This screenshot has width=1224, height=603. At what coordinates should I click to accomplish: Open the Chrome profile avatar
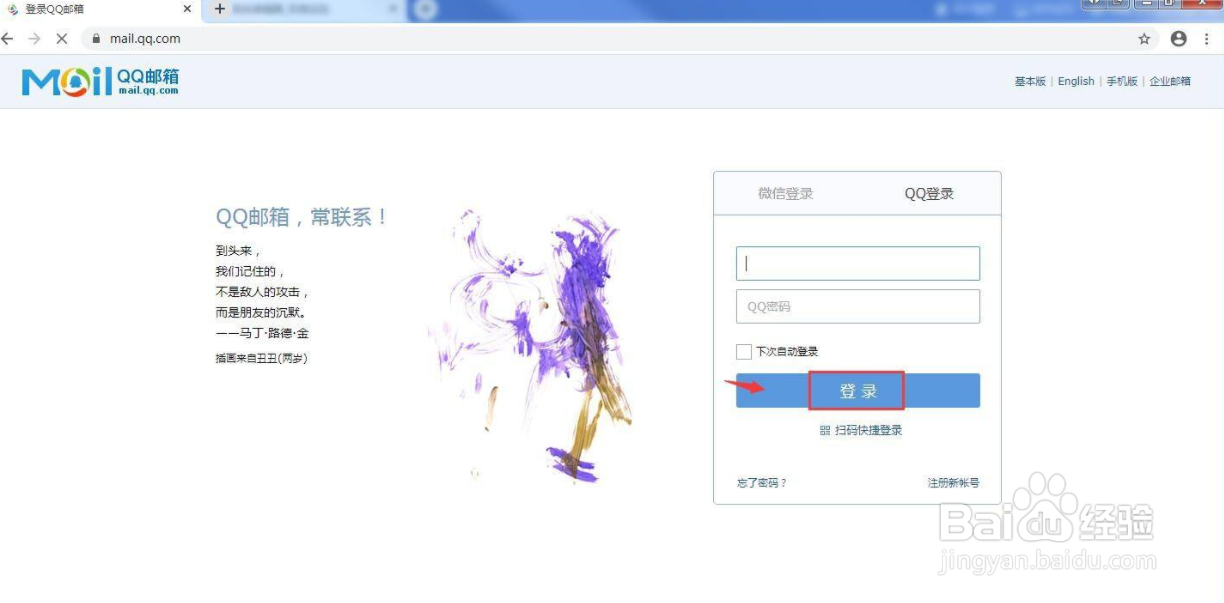(1179, 39)
